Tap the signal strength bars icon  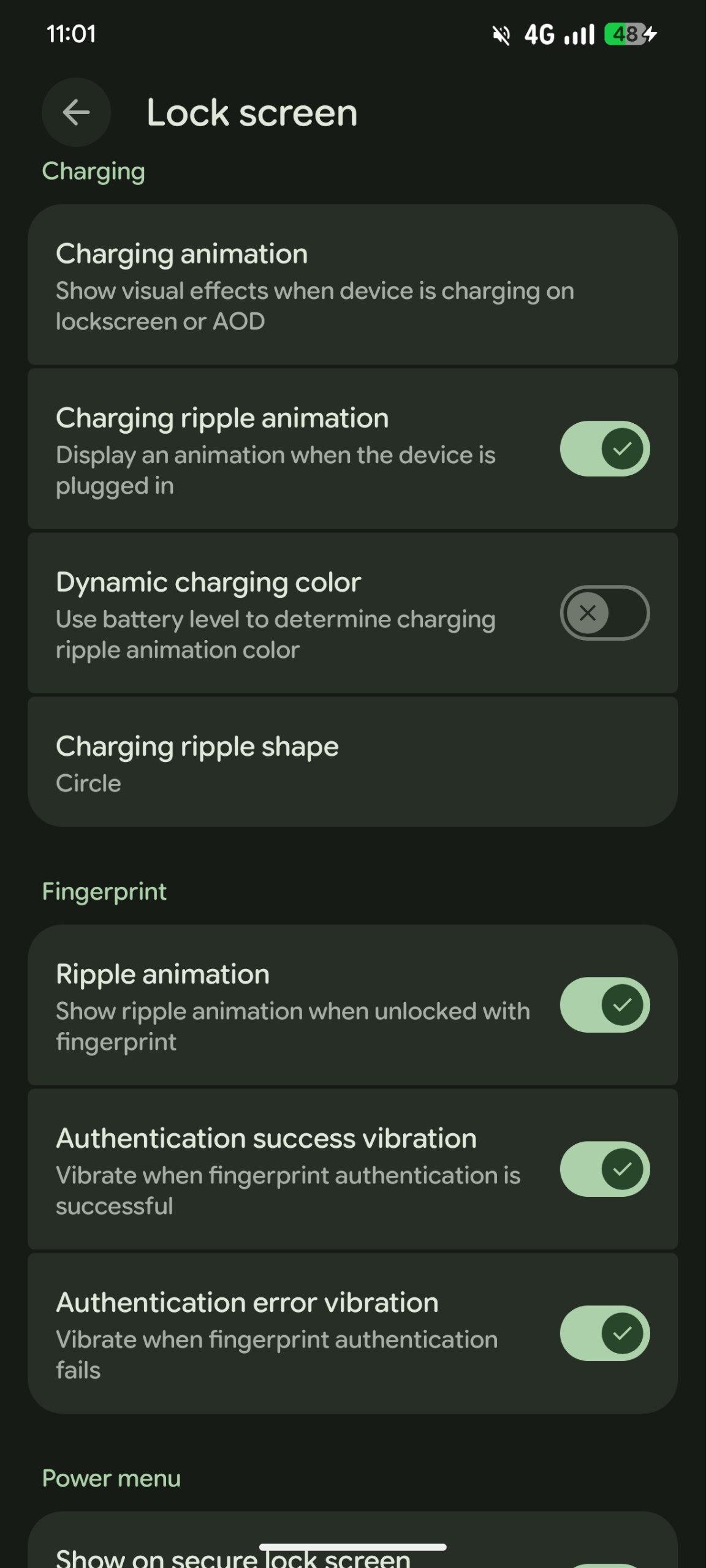coord(579,35)
